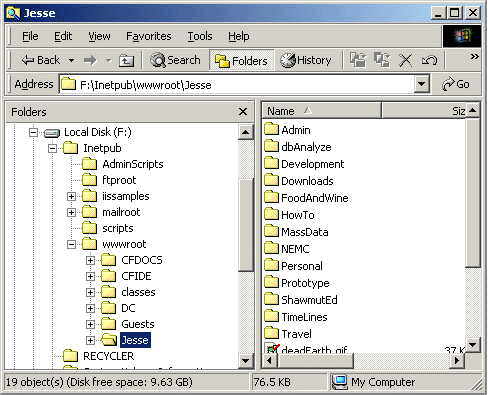Image resolution: width=488 pixels, height=395 pixels.
Task: Collapse the Inetpub tree node
Action: (x=52, y=148)
